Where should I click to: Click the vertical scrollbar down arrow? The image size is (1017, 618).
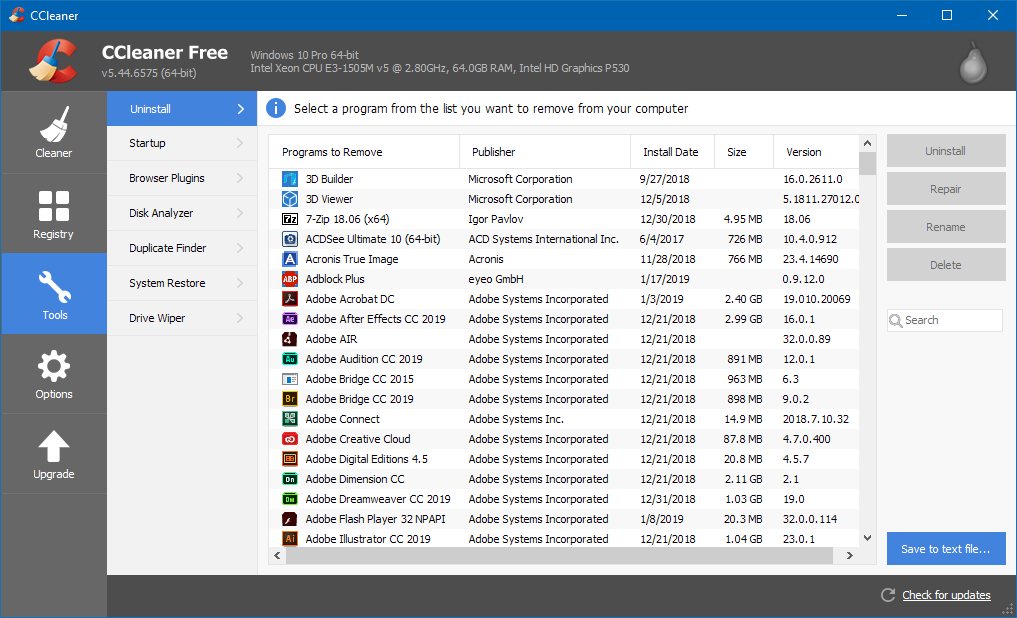coord(867,538)
